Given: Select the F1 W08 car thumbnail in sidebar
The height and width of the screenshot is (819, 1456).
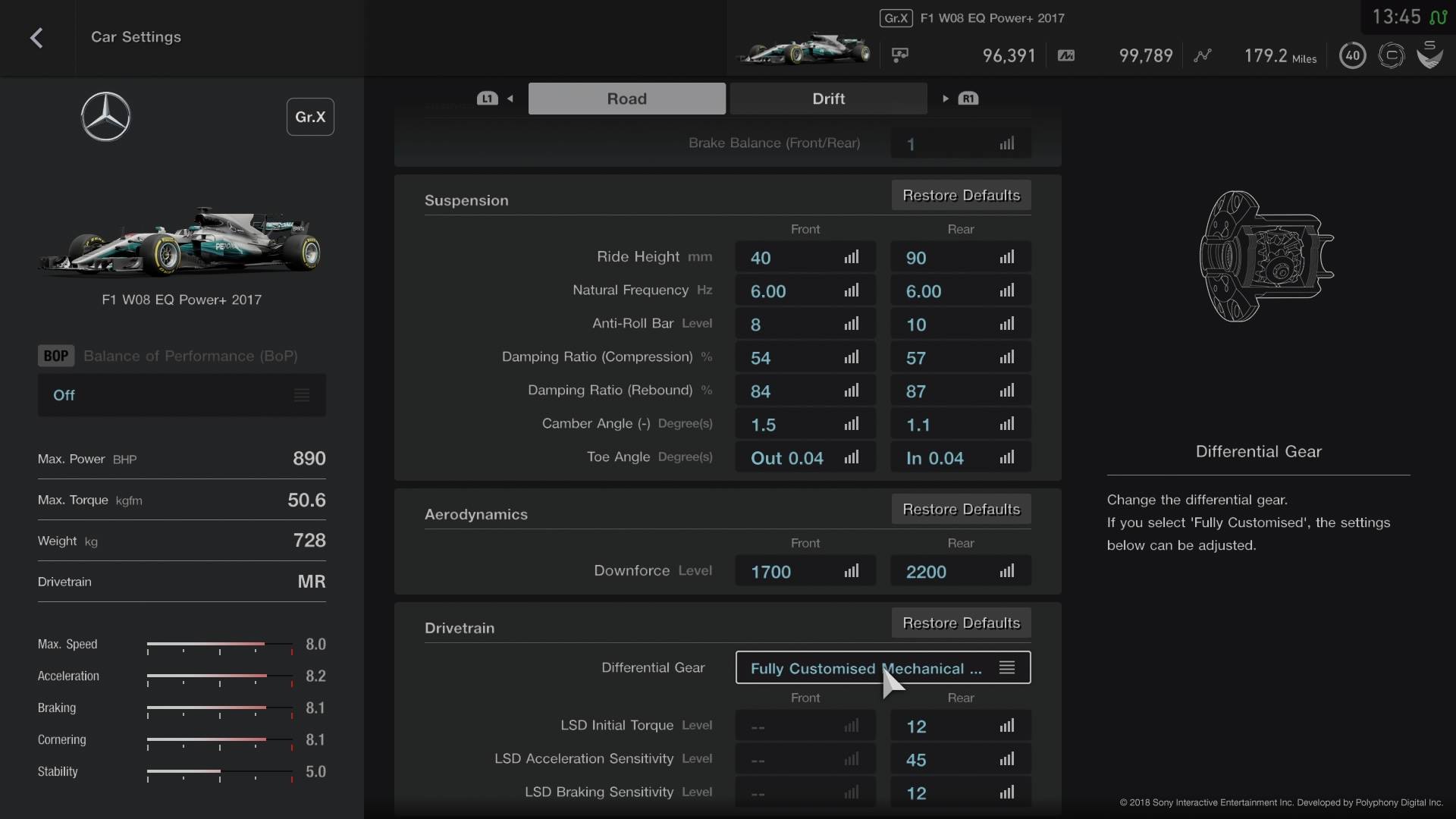Looking at the screenshot, I should (x=180, y=240).
